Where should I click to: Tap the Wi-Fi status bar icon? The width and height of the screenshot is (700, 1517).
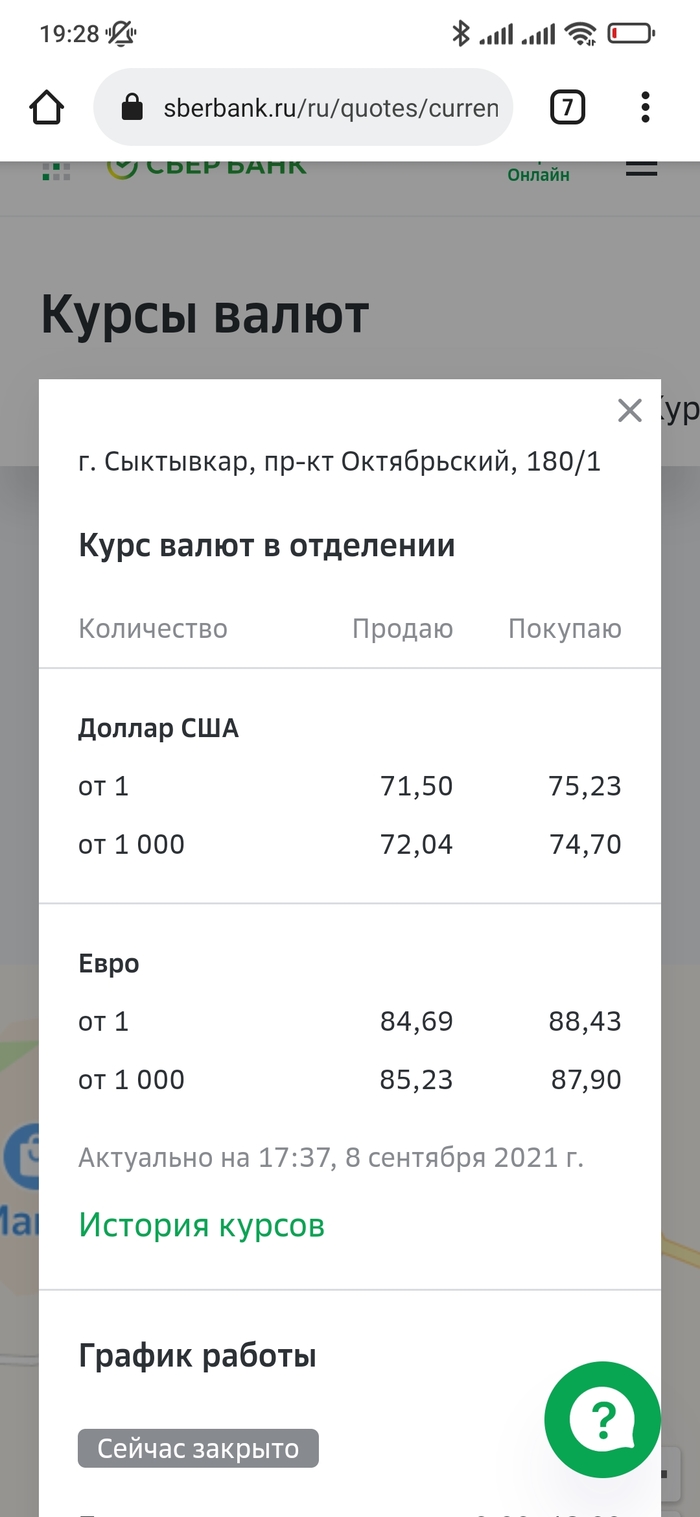(x=580, y=34)
